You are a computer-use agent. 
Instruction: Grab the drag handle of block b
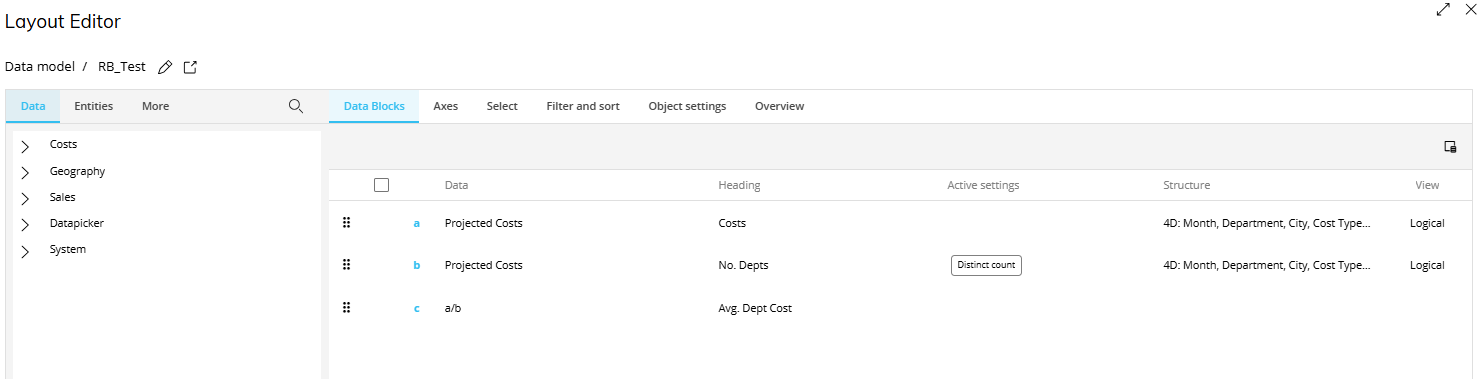click(x=346, y=265)
